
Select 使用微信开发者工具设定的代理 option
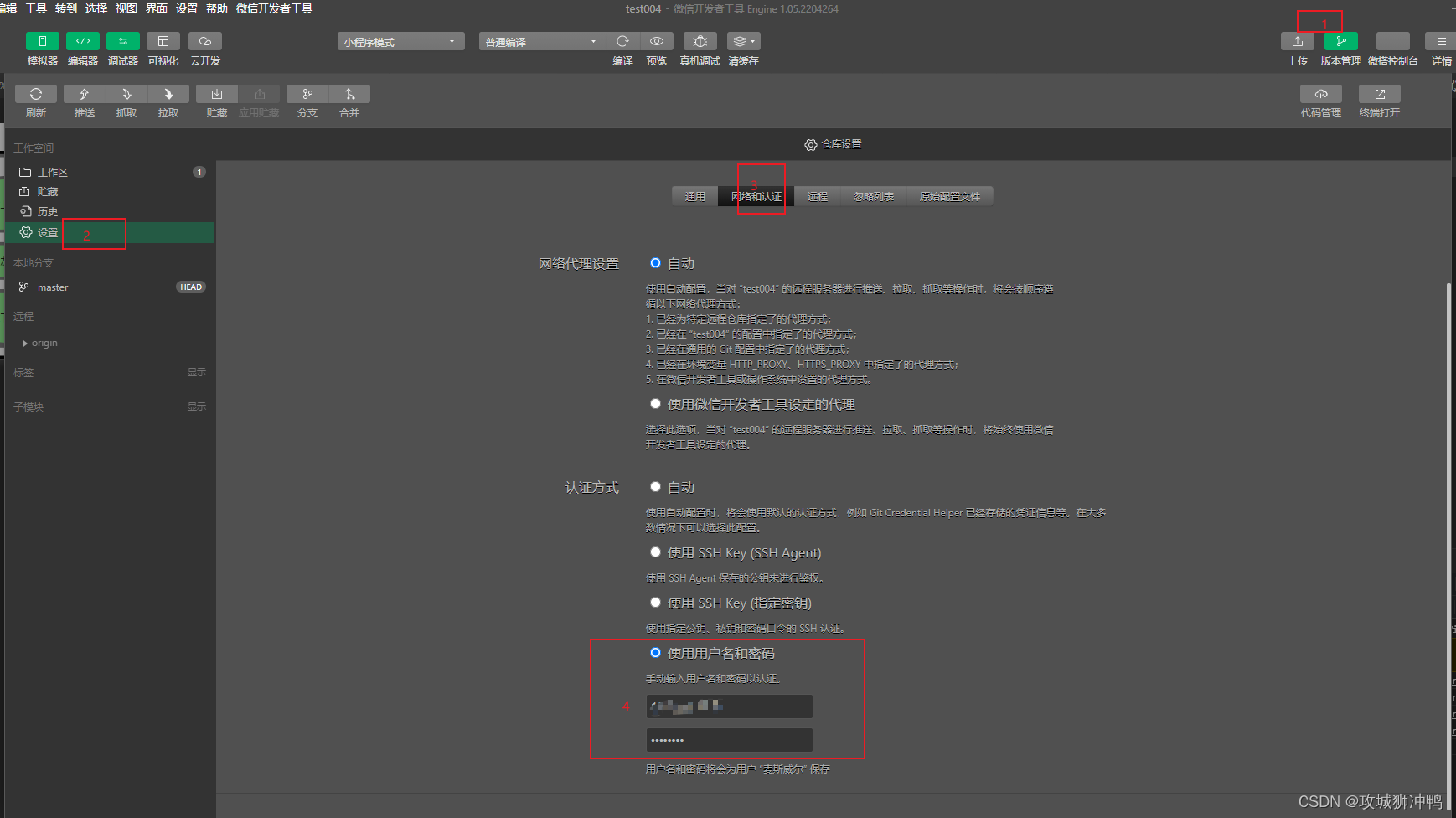click(x=655, y=404)
